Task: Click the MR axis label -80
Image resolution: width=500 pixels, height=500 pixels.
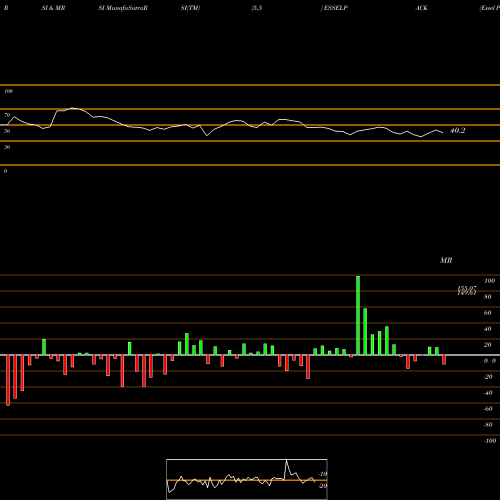Action: (x=488, y=425)
